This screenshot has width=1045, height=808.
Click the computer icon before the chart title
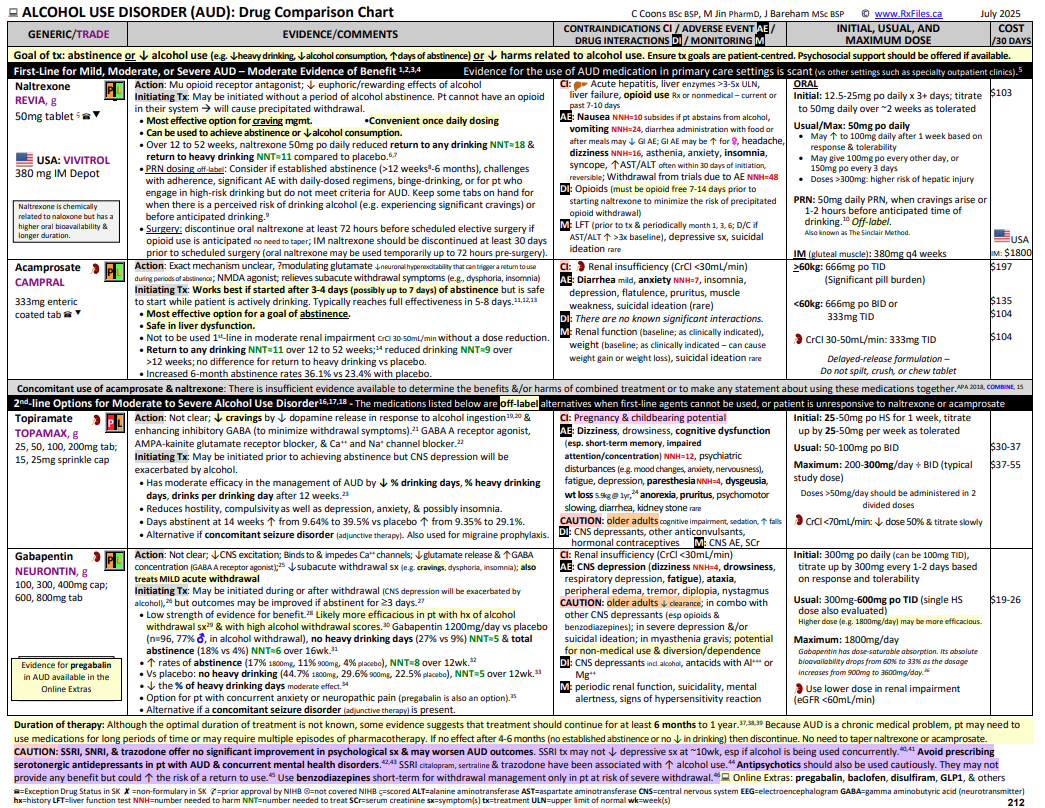tap(13, 13)
